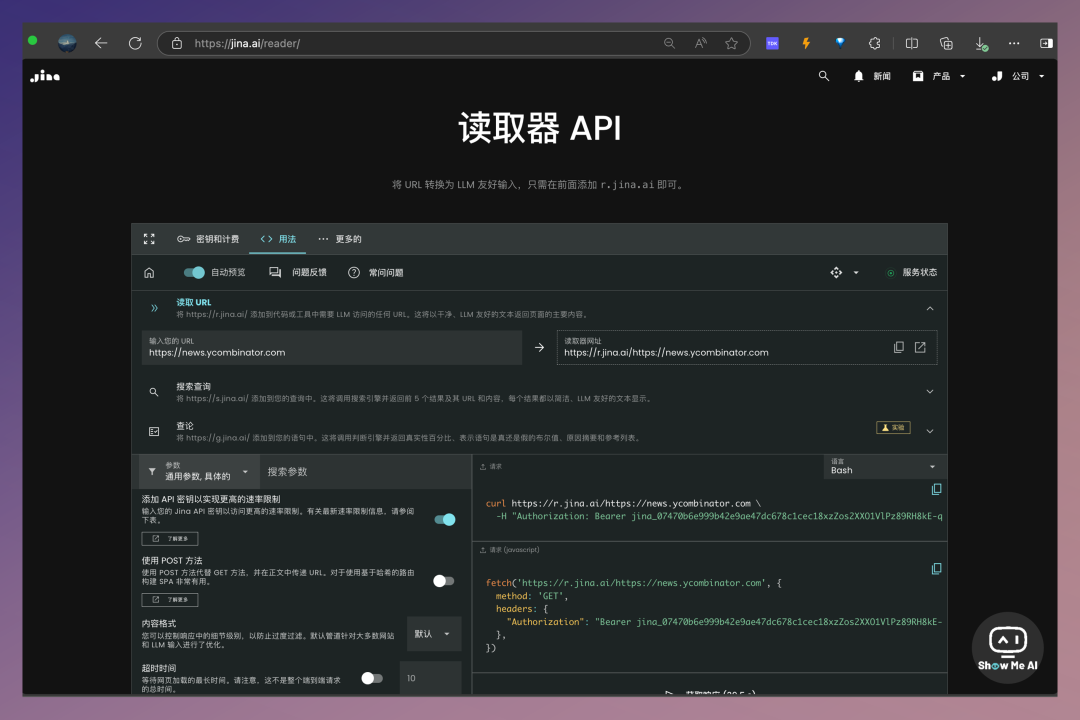Image resolution: width=1080 pixels, height=720 pixels.
Task: Copy the reader URL
Action: pos(898,347)
